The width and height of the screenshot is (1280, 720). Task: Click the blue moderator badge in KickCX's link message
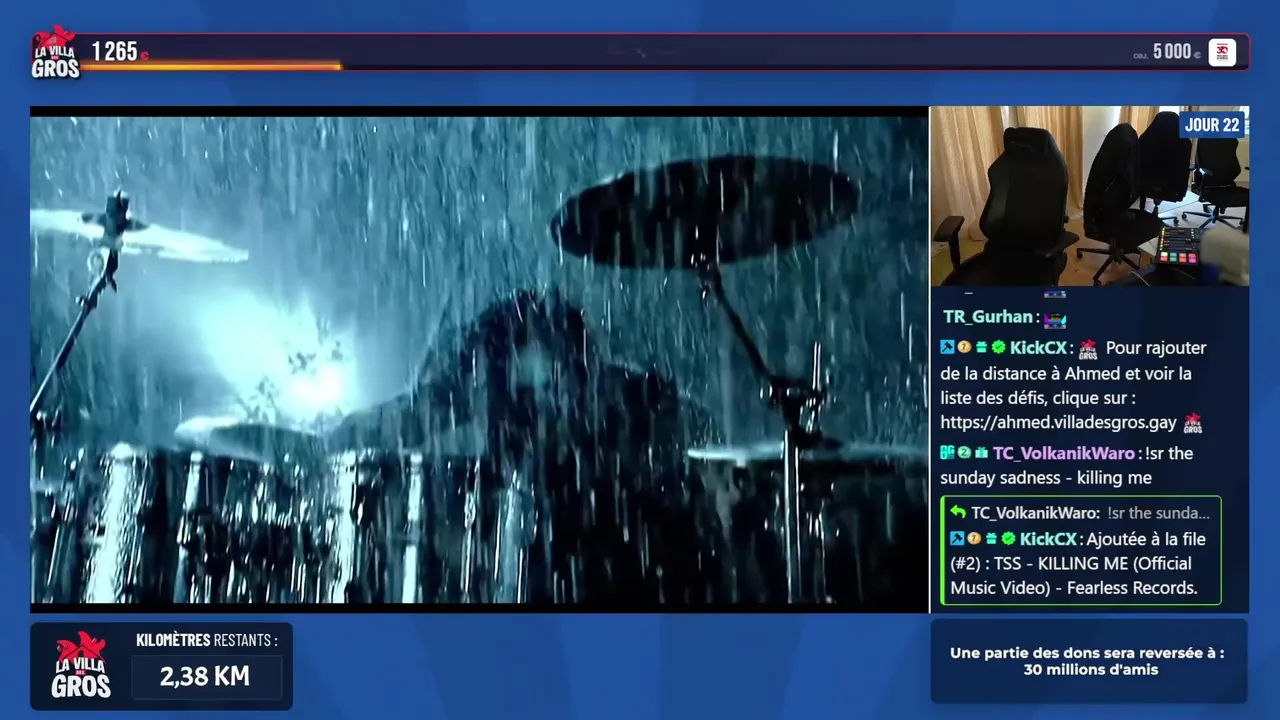click(x=947, y=348)
